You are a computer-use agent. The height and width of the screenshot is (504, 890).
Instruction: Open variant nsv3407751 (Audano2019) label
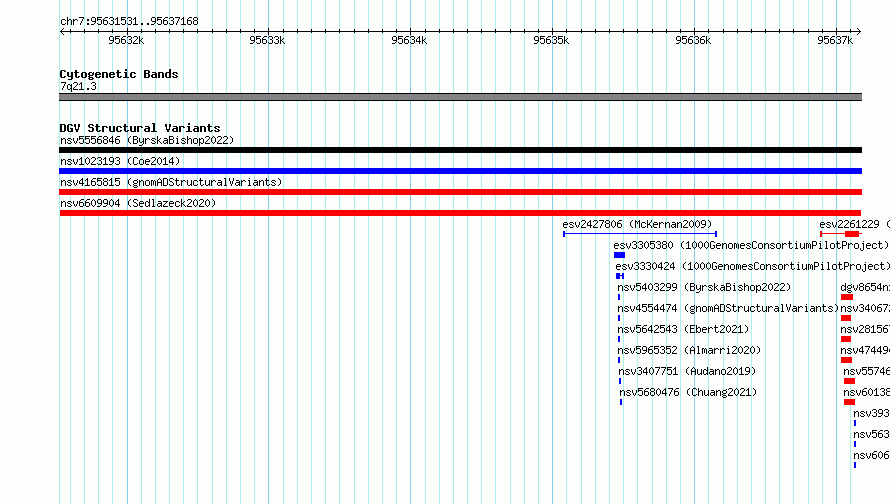(687, 371)
